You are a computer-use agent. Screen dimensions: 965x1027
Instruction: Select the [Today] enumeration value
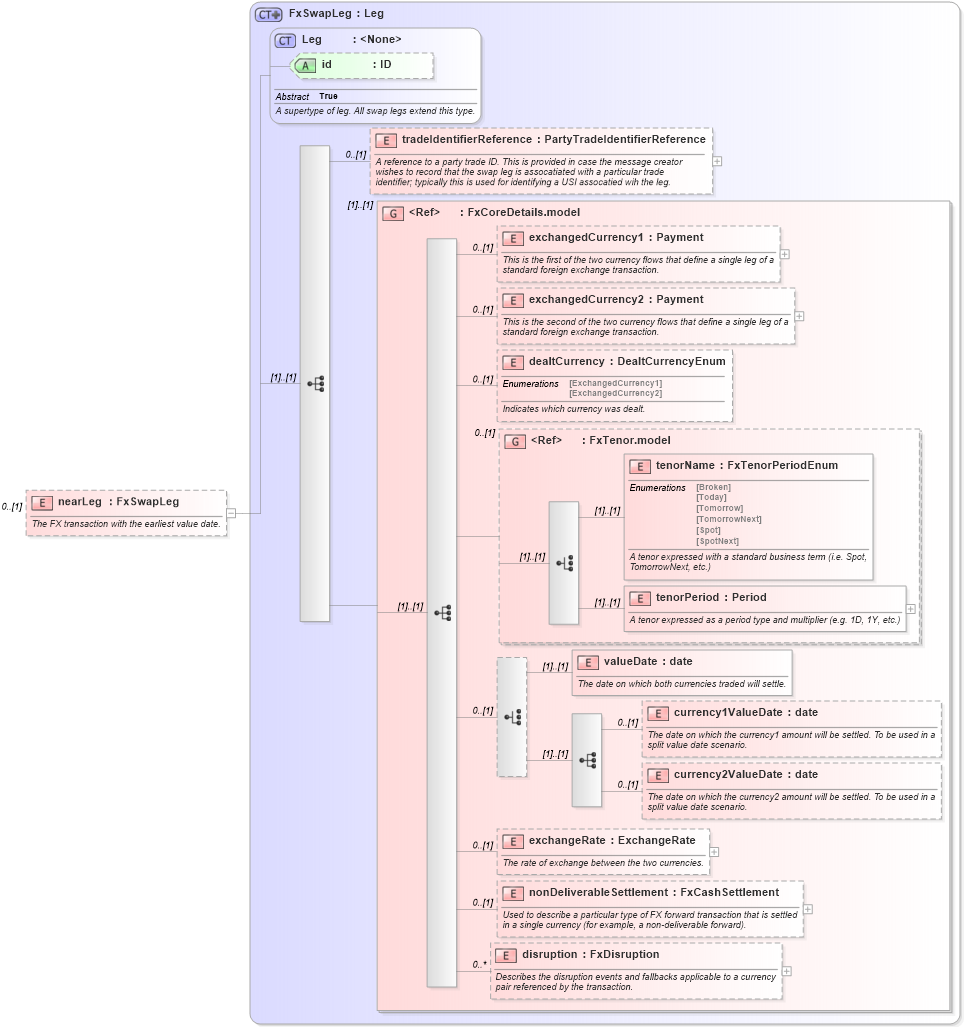[x=711, y=498]
